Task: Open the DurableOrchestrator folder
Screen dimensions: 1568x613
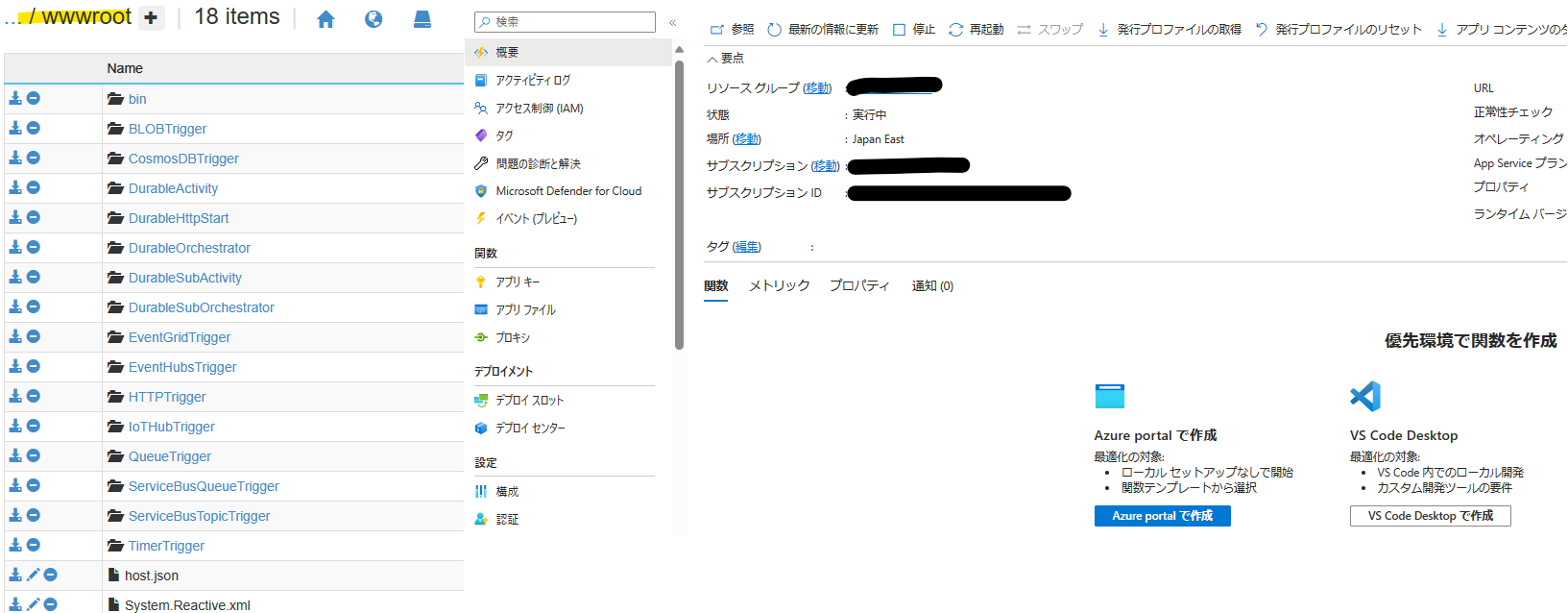Action: coord(189,248)
